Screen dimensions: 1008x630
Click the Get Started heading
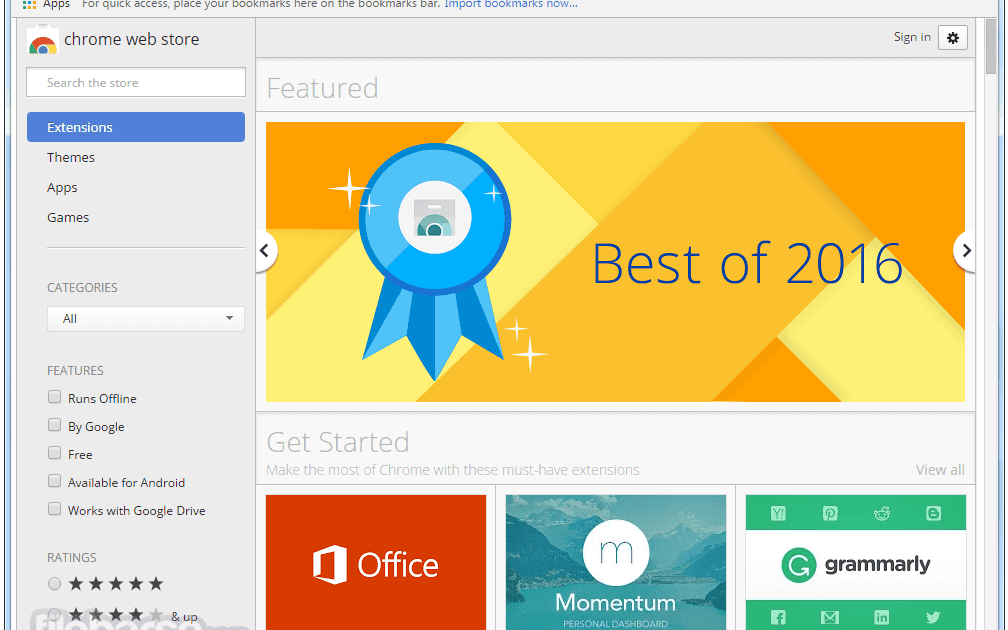(x=338, y=442)
